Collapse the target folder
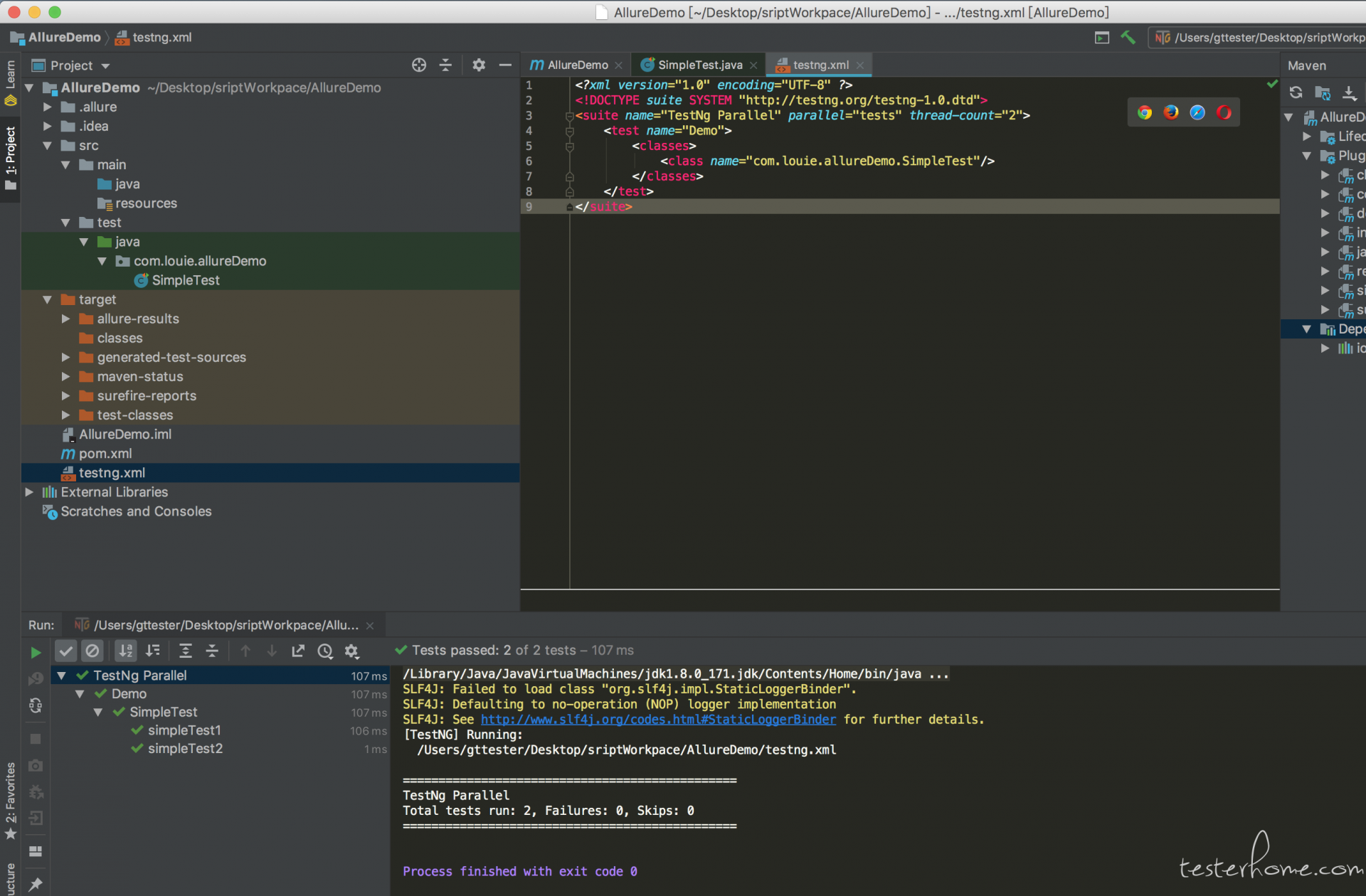Viewport: 1366px width, 896px height. point(48,299)
